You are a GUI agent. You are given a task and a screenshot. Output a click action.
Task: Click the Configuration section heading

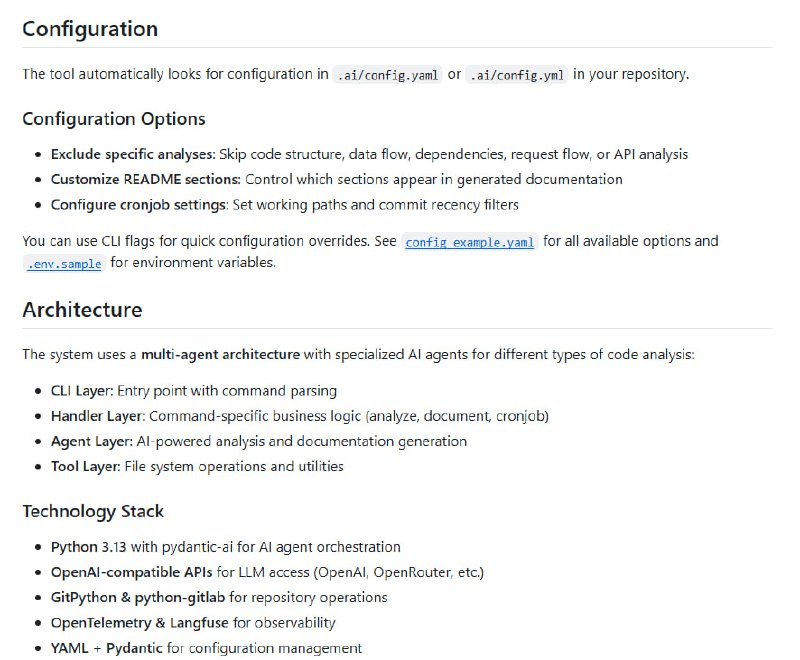coord(90,29)
